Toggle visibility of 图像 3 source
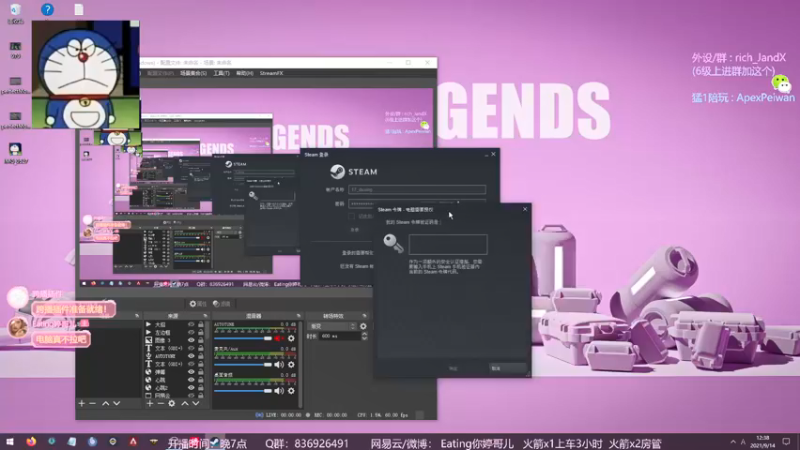 [191, 340]
